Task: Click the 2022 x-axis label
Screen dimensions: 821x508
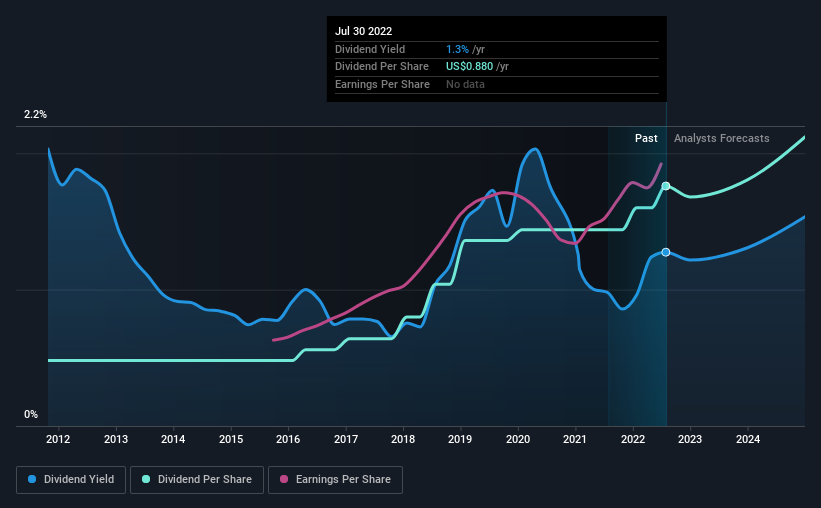Action: pos(633,439)
